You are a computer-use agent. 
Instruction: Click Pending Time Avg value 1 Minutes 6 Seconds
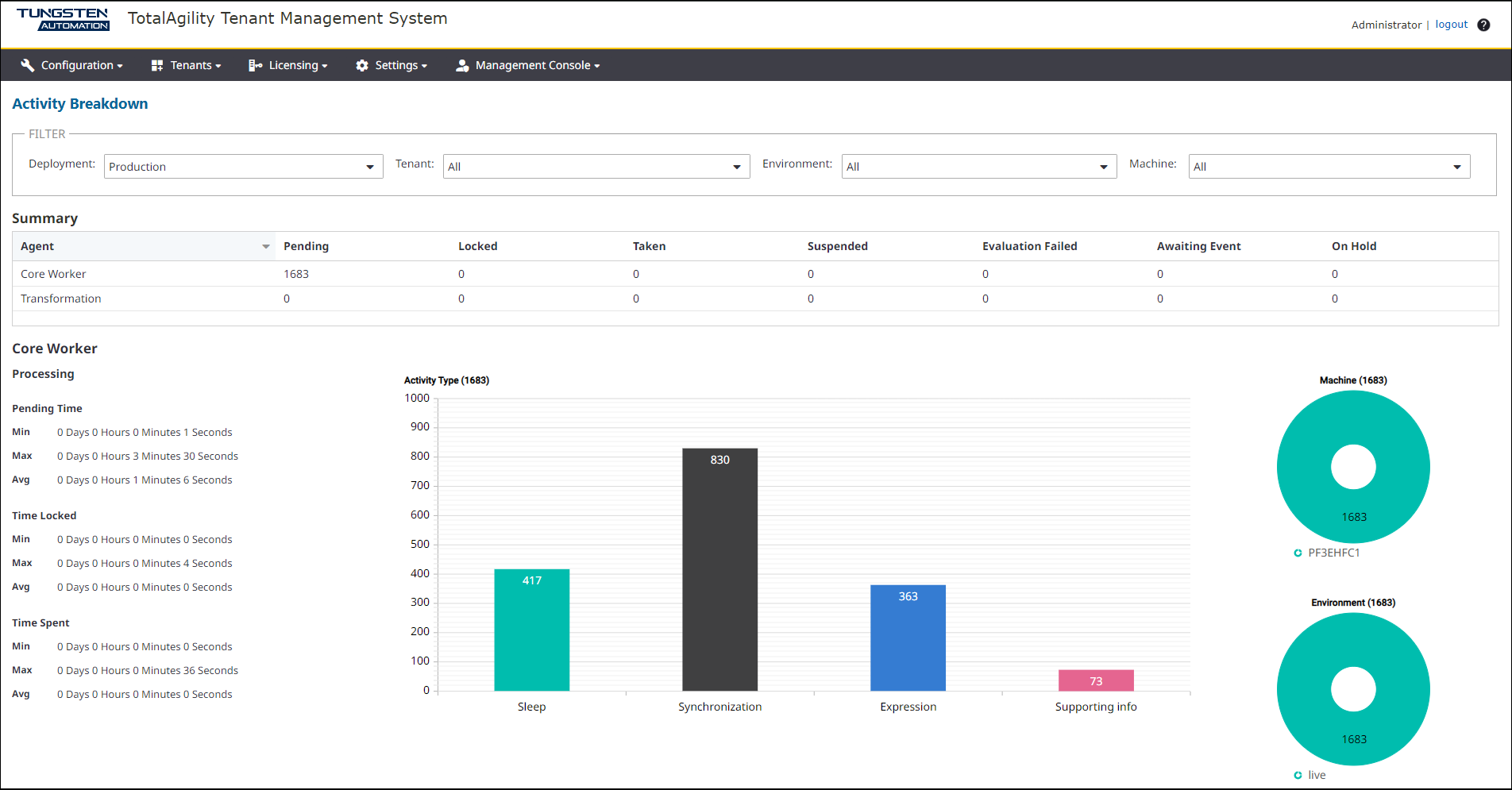point(145,480)
